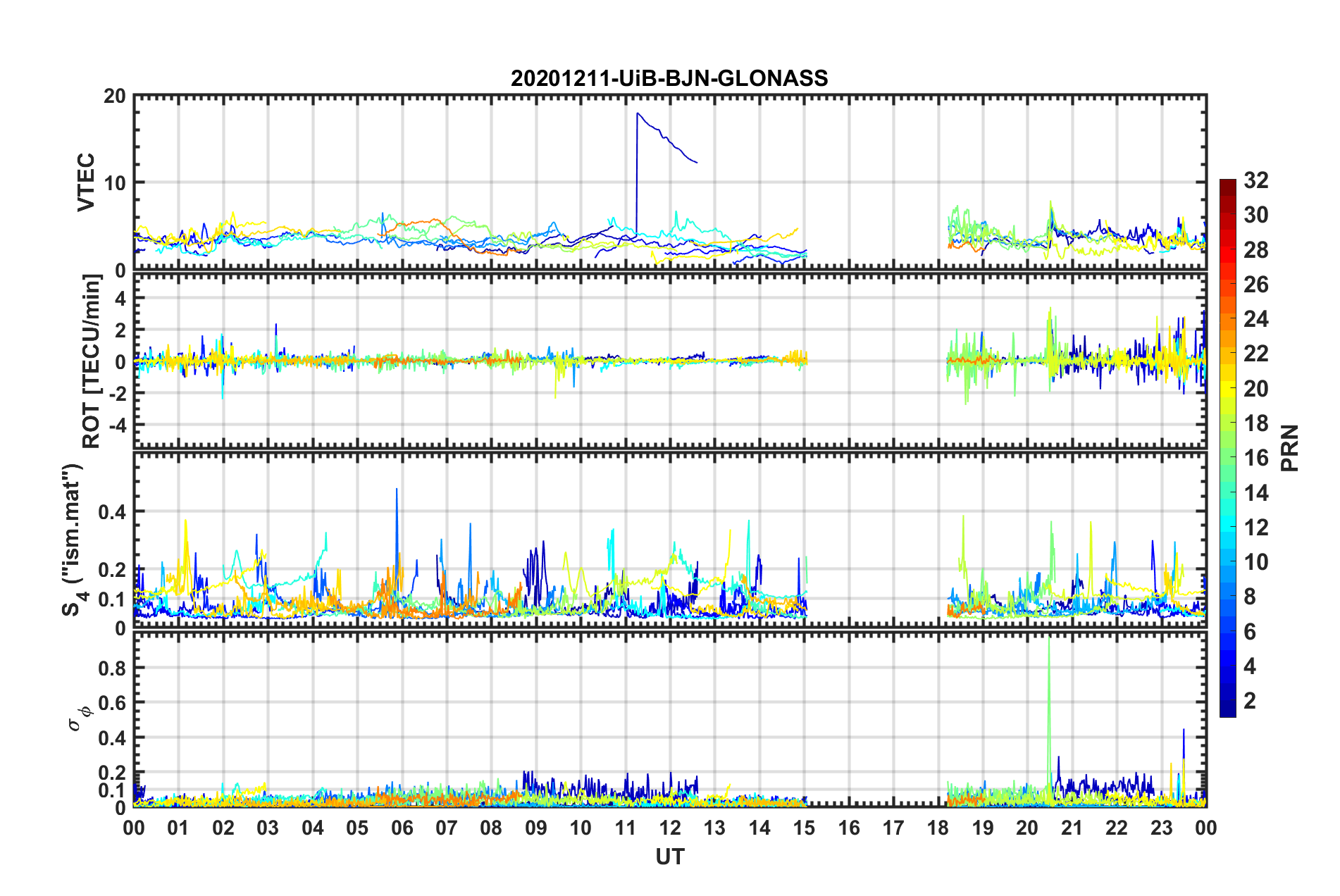Click S4 axis tick label 0.1
The image size is (1340, 896).
click(113, 599)
